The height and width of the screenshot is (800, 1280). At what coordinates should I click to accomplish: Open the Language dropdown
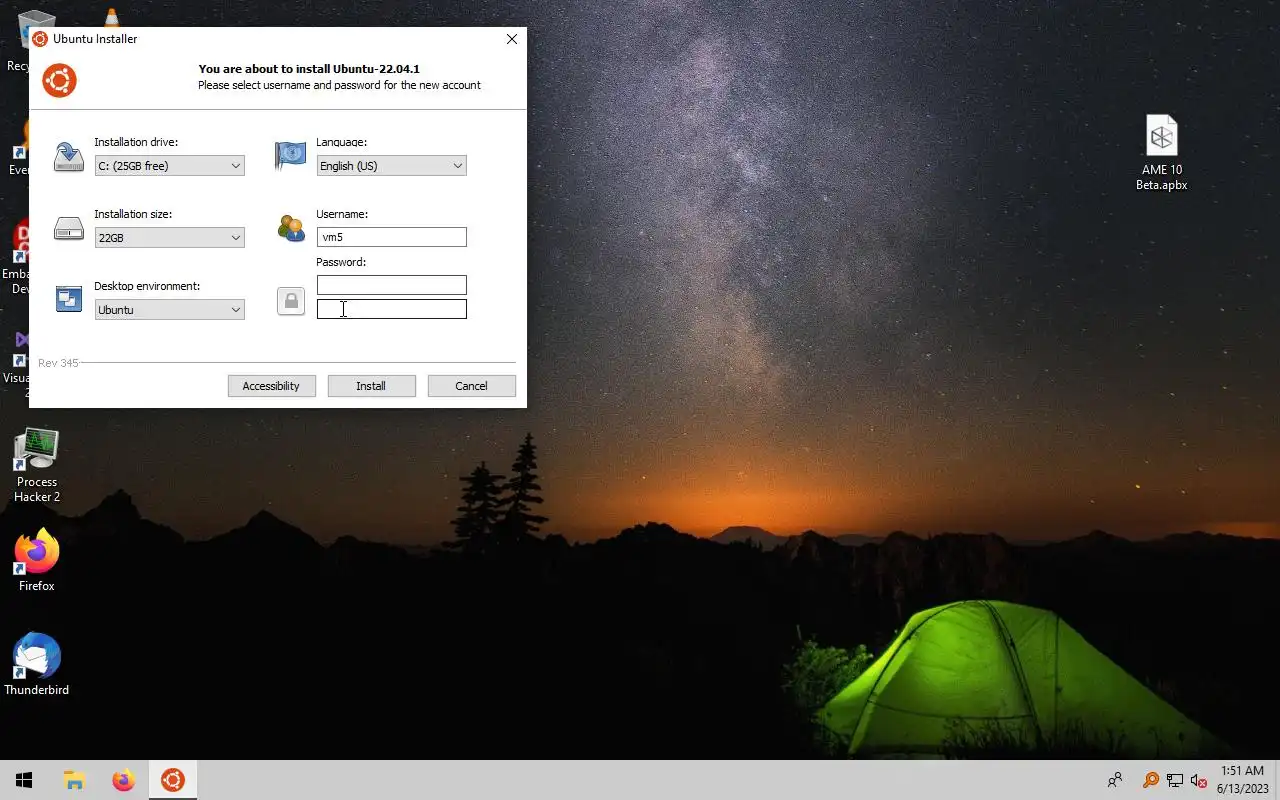(x=391, y=166)
